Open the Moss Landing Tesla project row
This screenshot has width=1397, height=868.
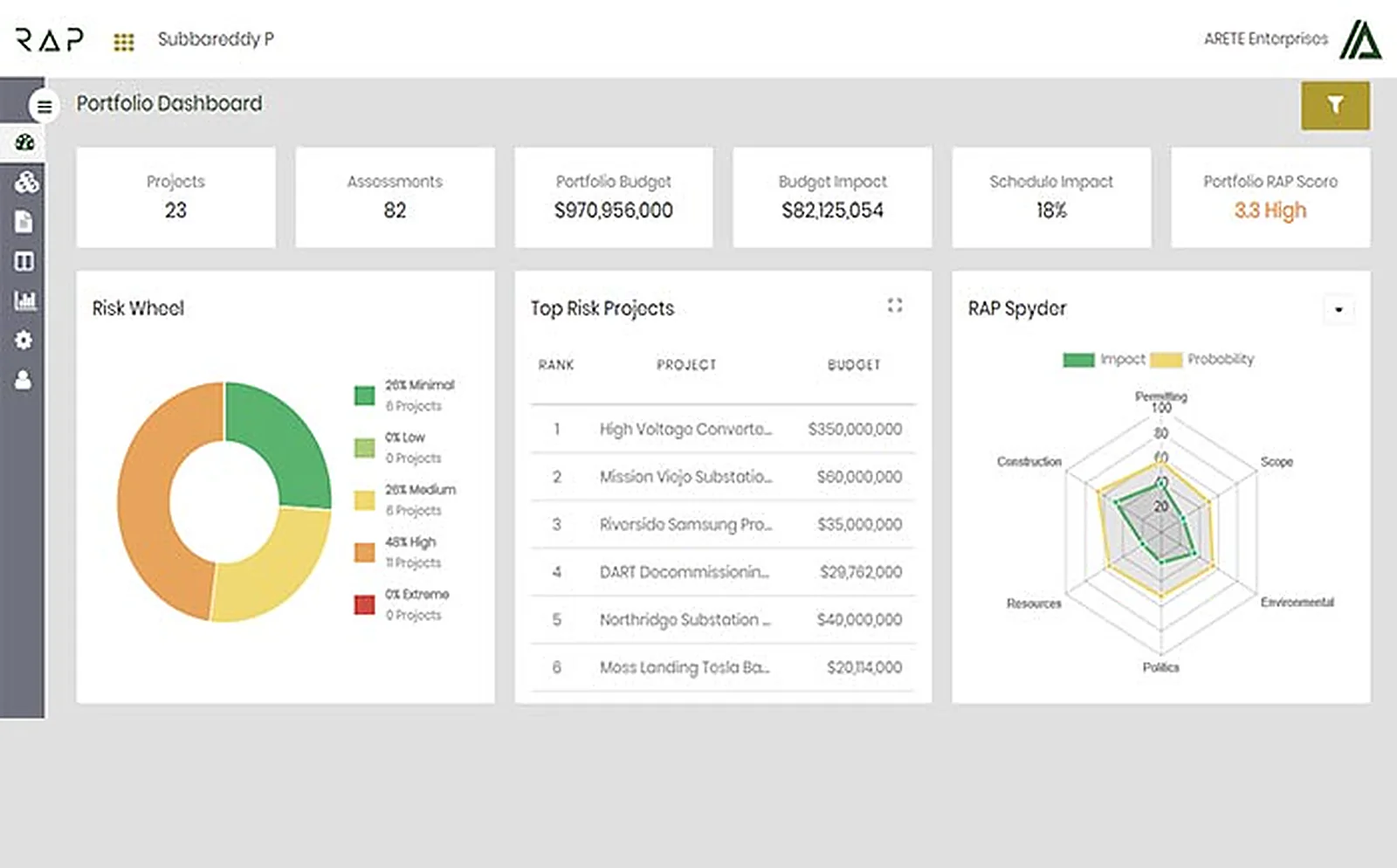(723, 668)
